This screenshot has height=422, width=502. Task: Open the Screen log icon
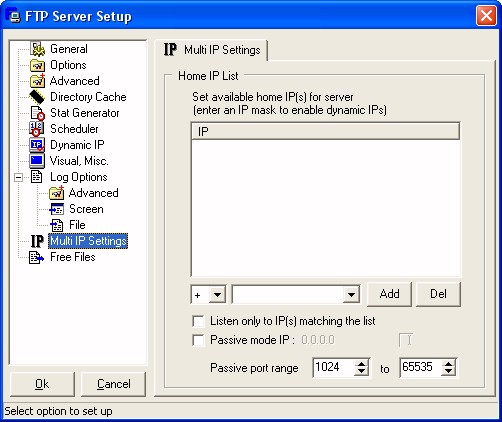click(x=56, y=209)
